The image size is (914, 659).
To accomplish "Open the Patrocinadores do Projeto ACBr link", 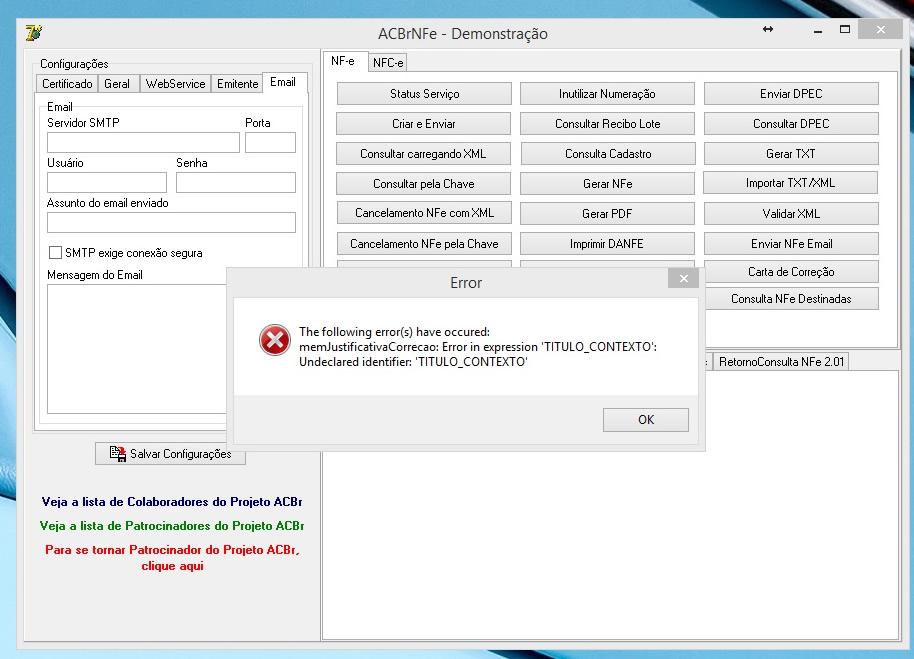I will click(x=172, y=526).
